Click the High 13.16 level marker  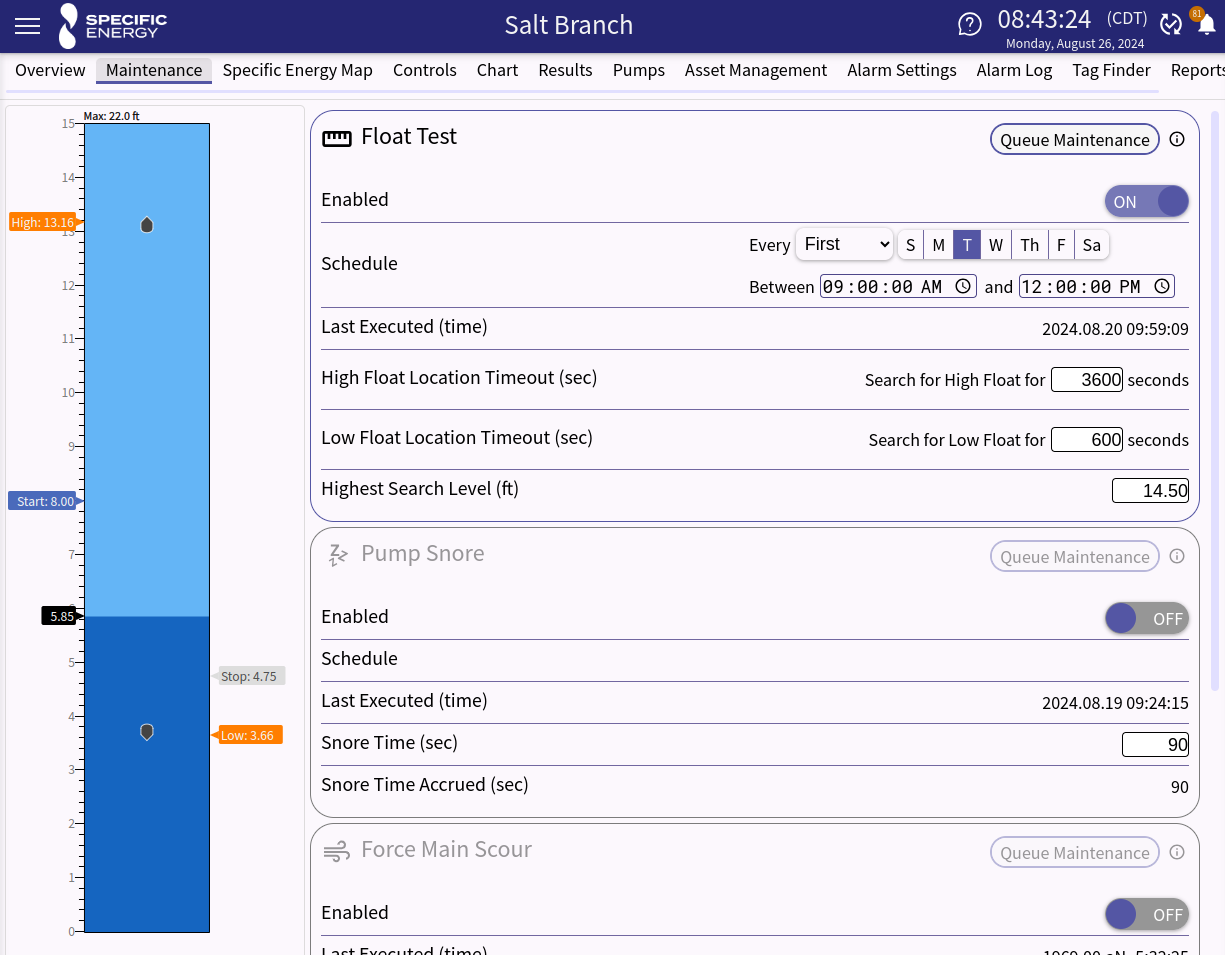coord(43,222)
